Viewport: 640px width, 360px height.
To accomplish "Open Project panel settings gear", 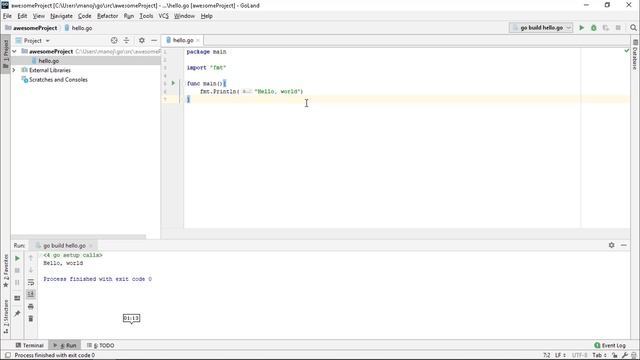I will tap(142, 40).
